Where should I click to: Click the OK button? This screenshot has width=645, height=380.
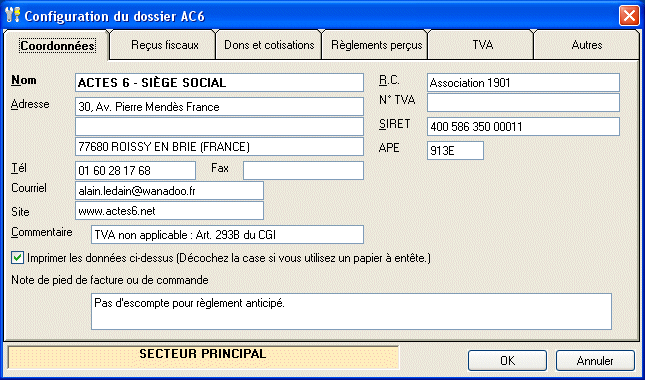pyautogui.click(x=507, y=361)
